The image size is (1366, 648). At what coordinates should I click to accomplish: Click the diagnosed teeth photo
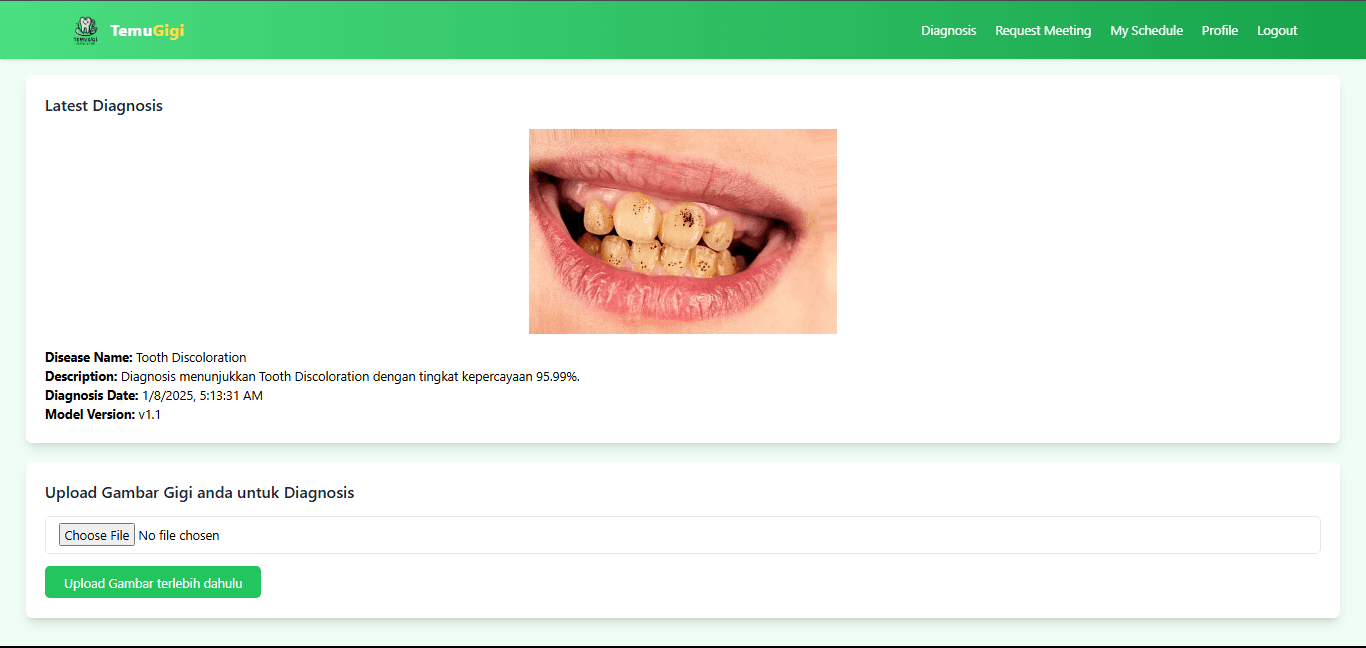pyautogui.click(x=682, y=231)
